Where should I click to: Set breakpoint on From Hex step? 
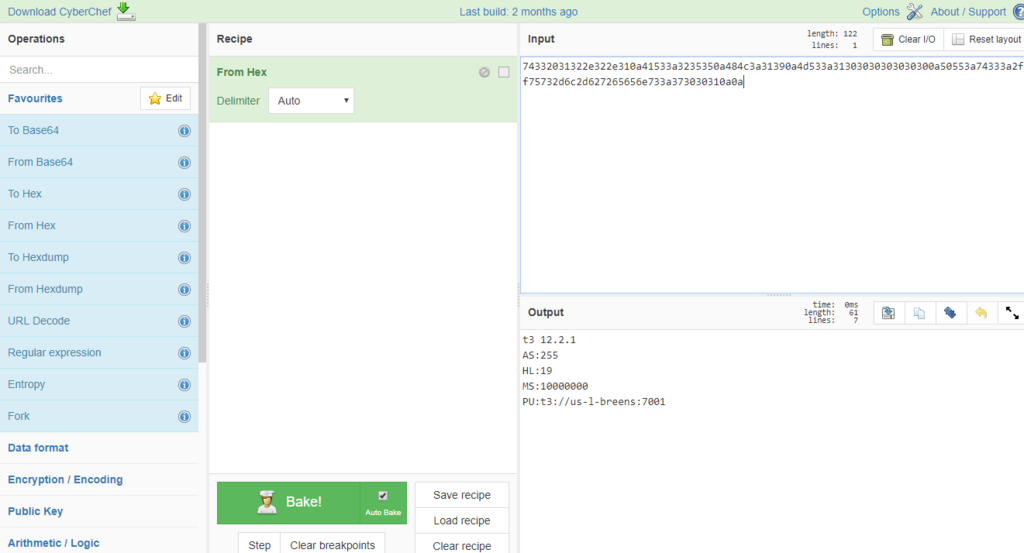point(504,72)
